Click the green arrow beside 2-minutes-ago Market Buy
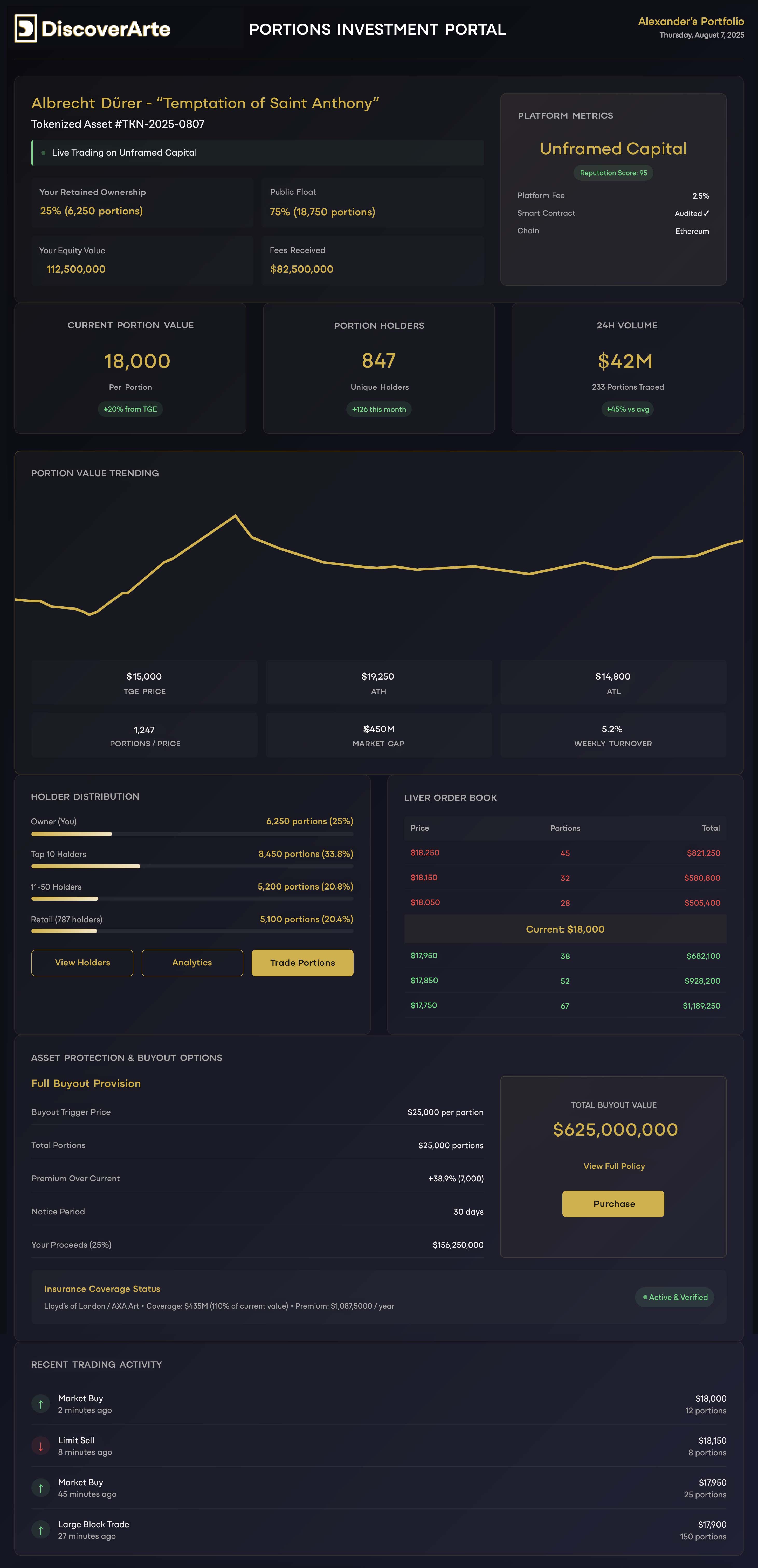The width and height of the screenshot is (758, 1568). point(40,1404)
